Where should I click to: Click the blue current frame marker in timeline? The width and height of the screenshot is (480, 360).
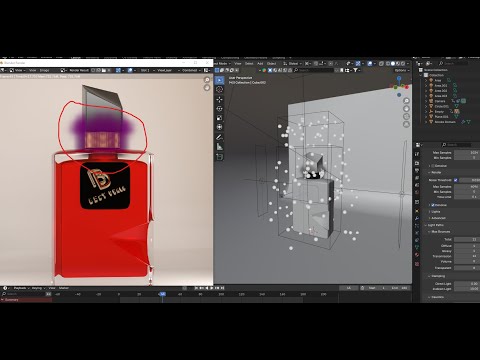pos(162,294)
